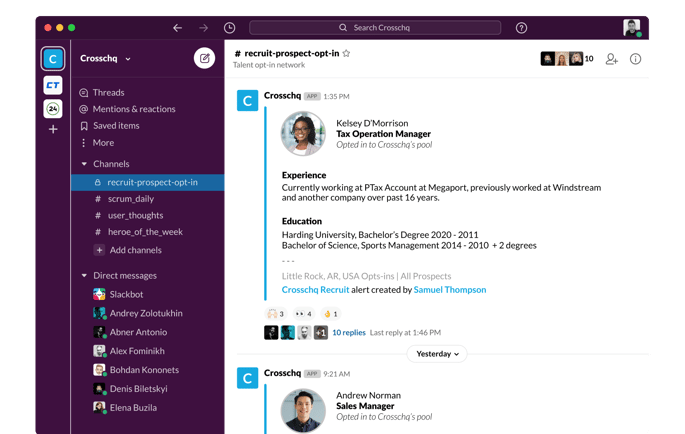This screenshot has width=685, height=434.
Task: Open Mentions & reactions
Action: click(133, 109)
